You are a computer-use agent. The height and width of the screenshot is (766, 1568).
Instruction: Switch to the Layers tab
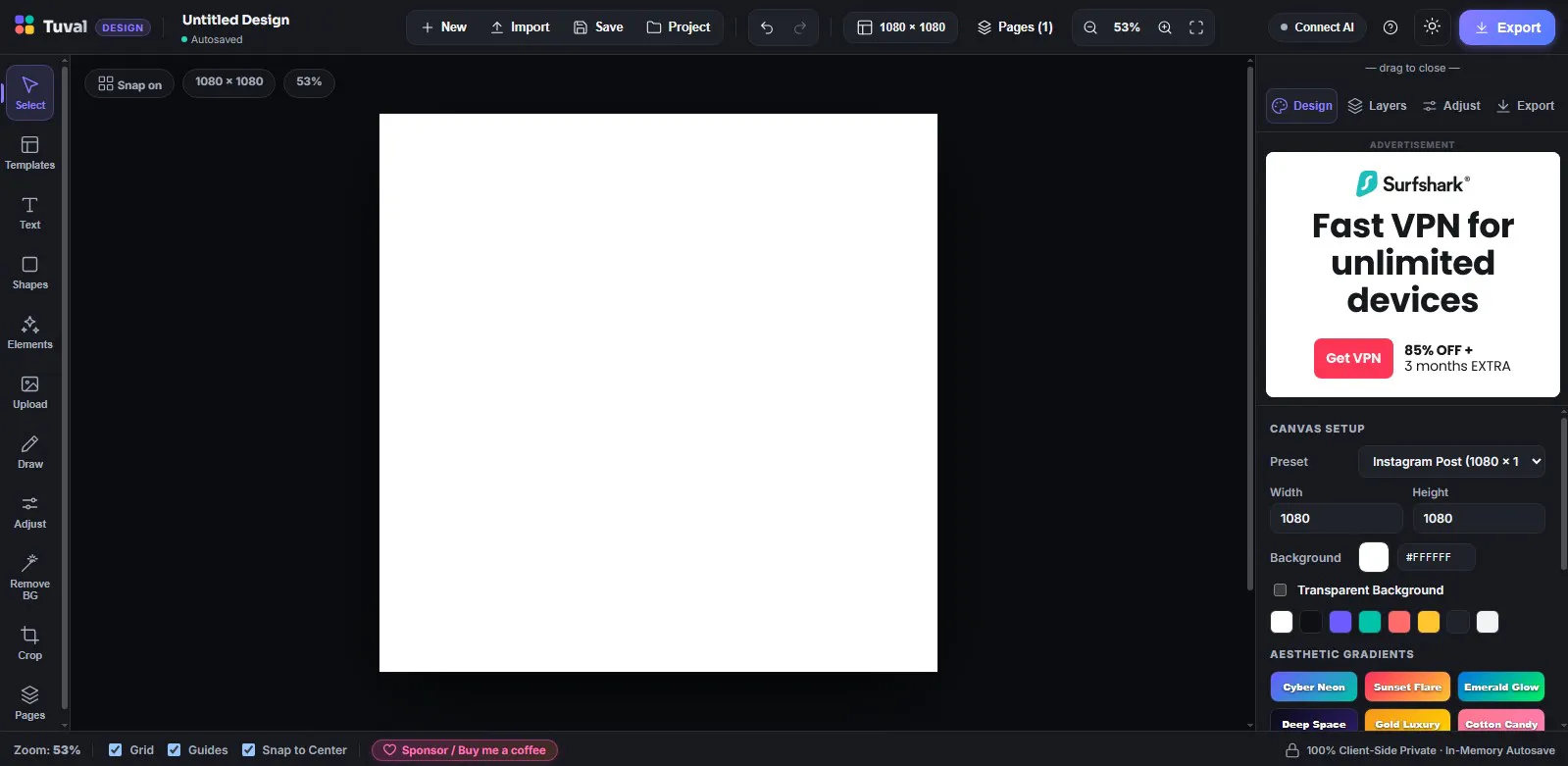coord(1377,106)
